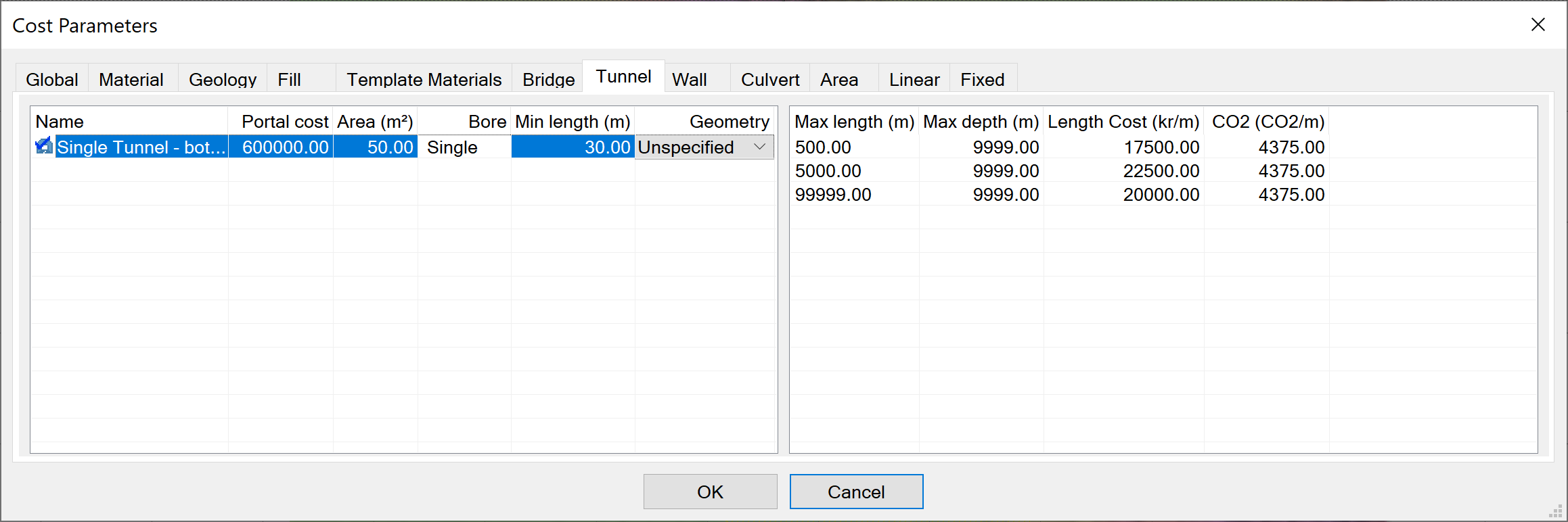Open the Linear tab

pyautogui.click(x=914, y=80)
